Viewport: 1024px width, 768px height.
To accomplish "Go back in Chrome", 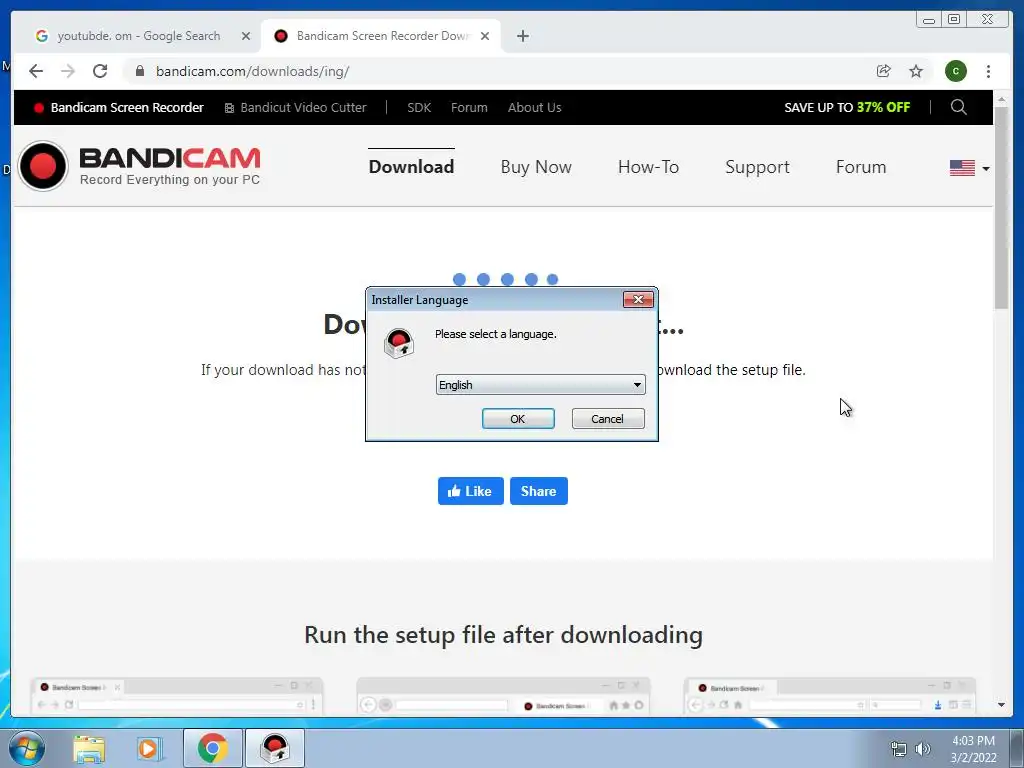I will point(36,71).
